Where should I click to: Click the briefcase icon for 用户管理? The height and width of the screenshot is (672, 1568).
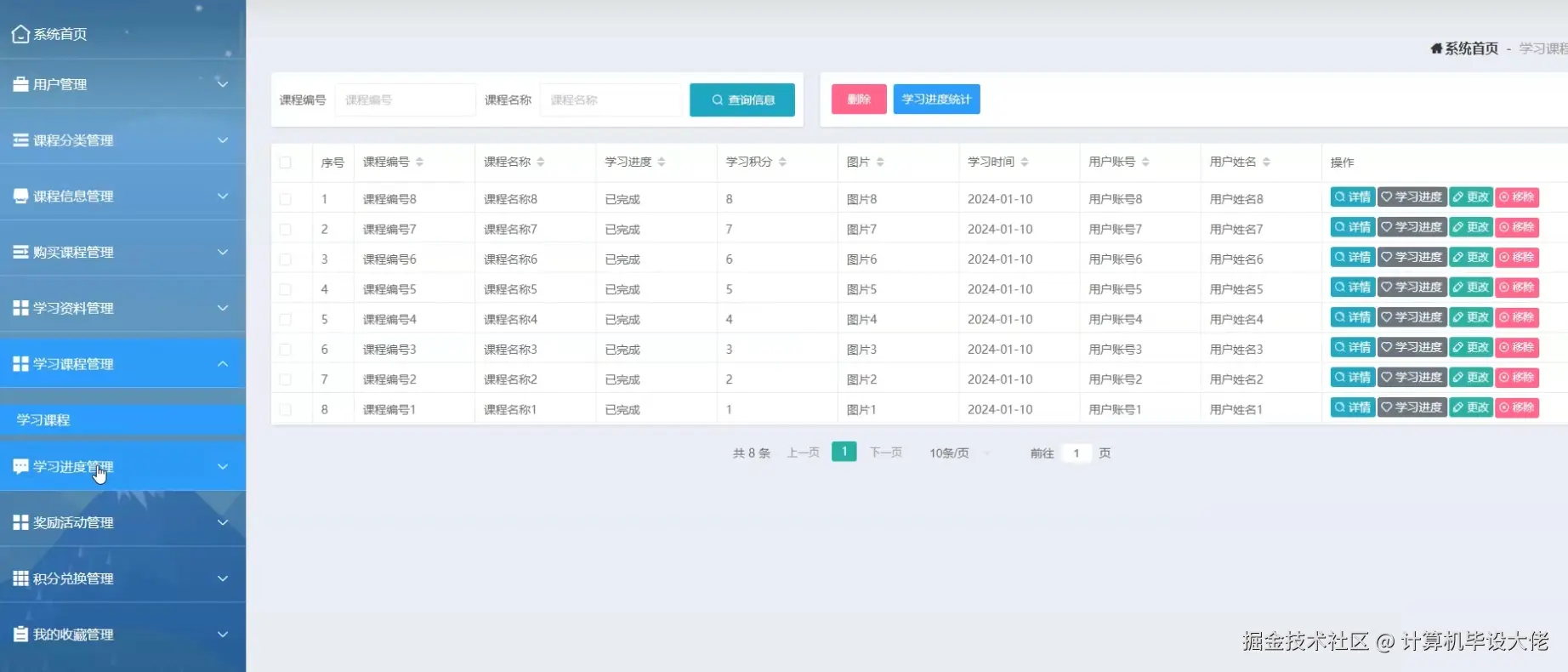pyautogui.click(x=21, y=84)
